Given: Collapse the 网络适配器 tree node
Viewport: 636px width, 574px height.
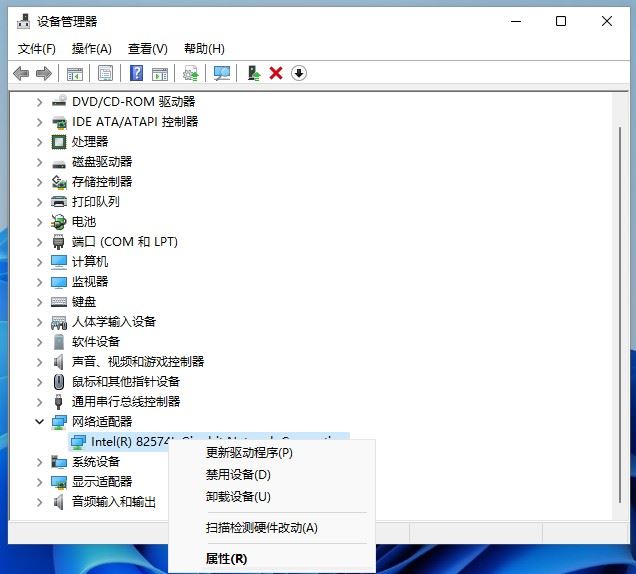Looking at the screenshot, I should point(40,422).
